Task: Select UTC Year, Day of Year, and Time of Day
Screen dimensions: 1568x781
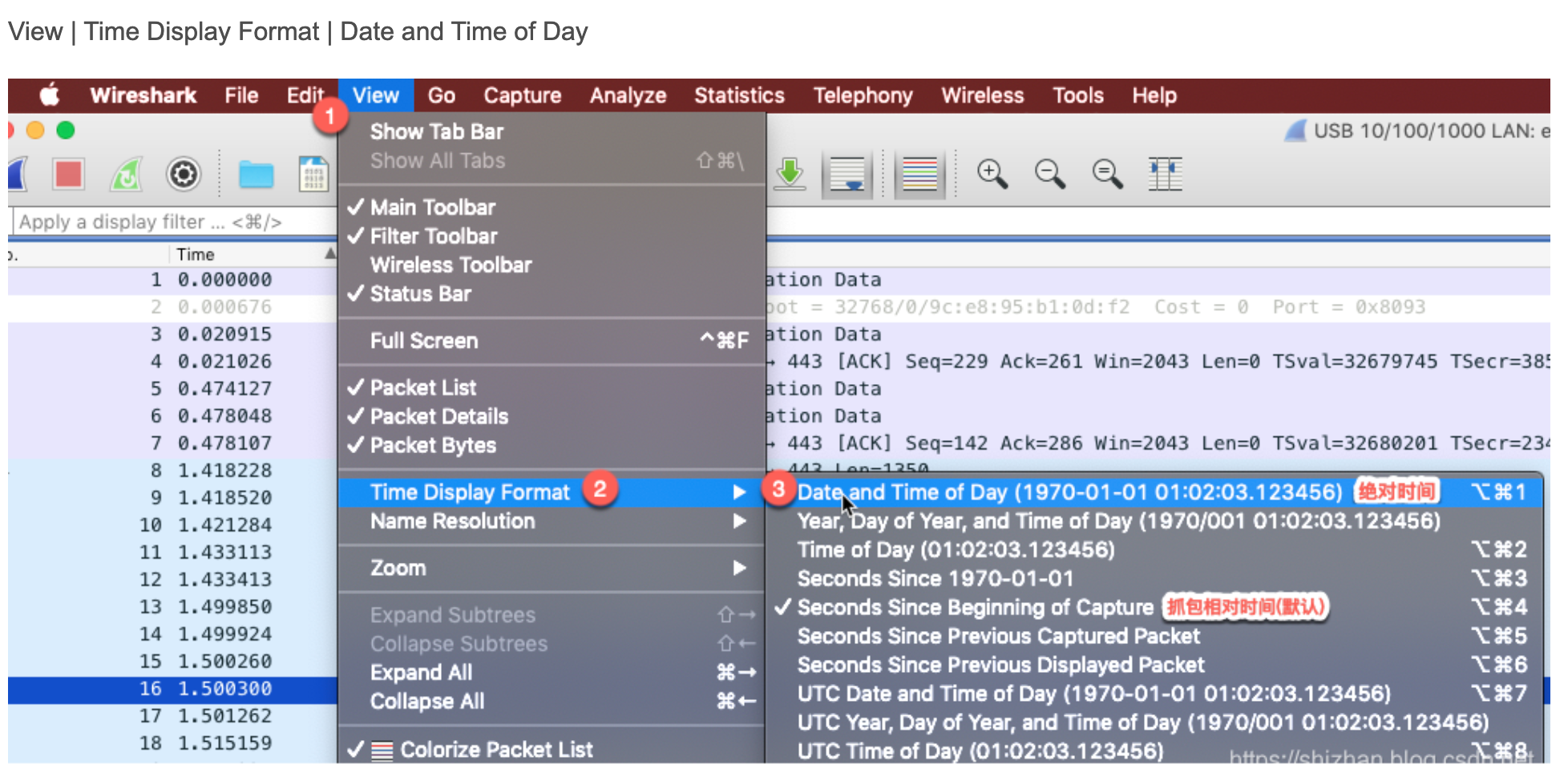Action: 1154,723
